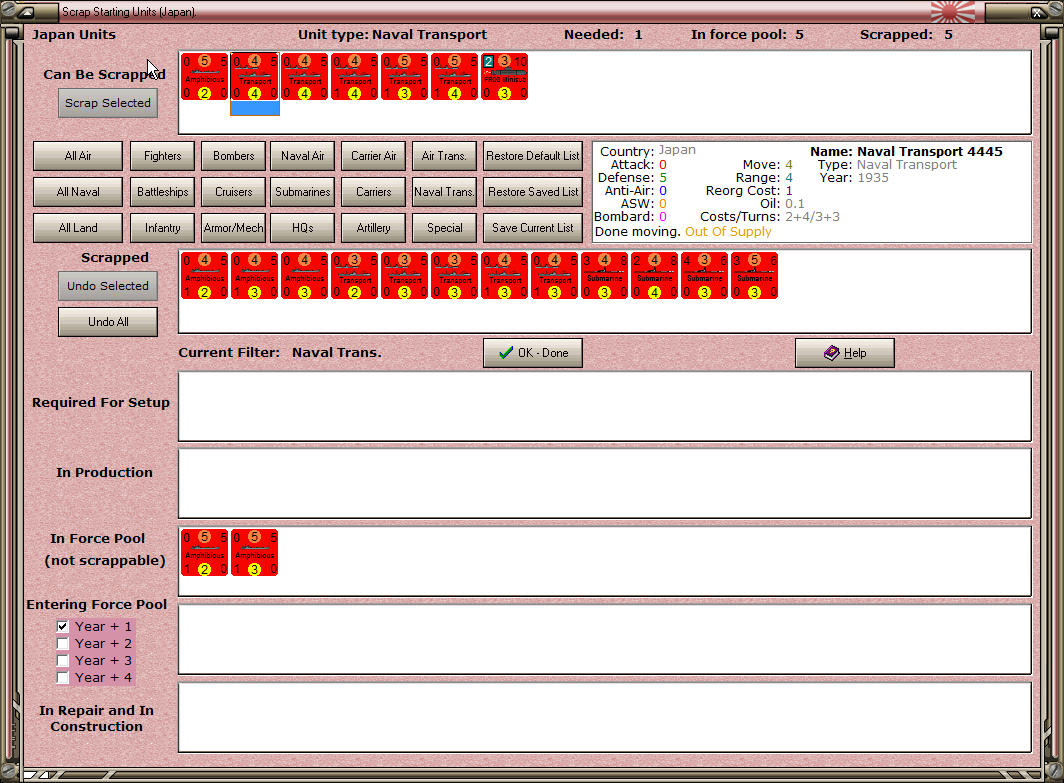Viewport: 1064px width, 783px height.
Task: Apply the Naval Trans. filter
Action: click(444, 192)
